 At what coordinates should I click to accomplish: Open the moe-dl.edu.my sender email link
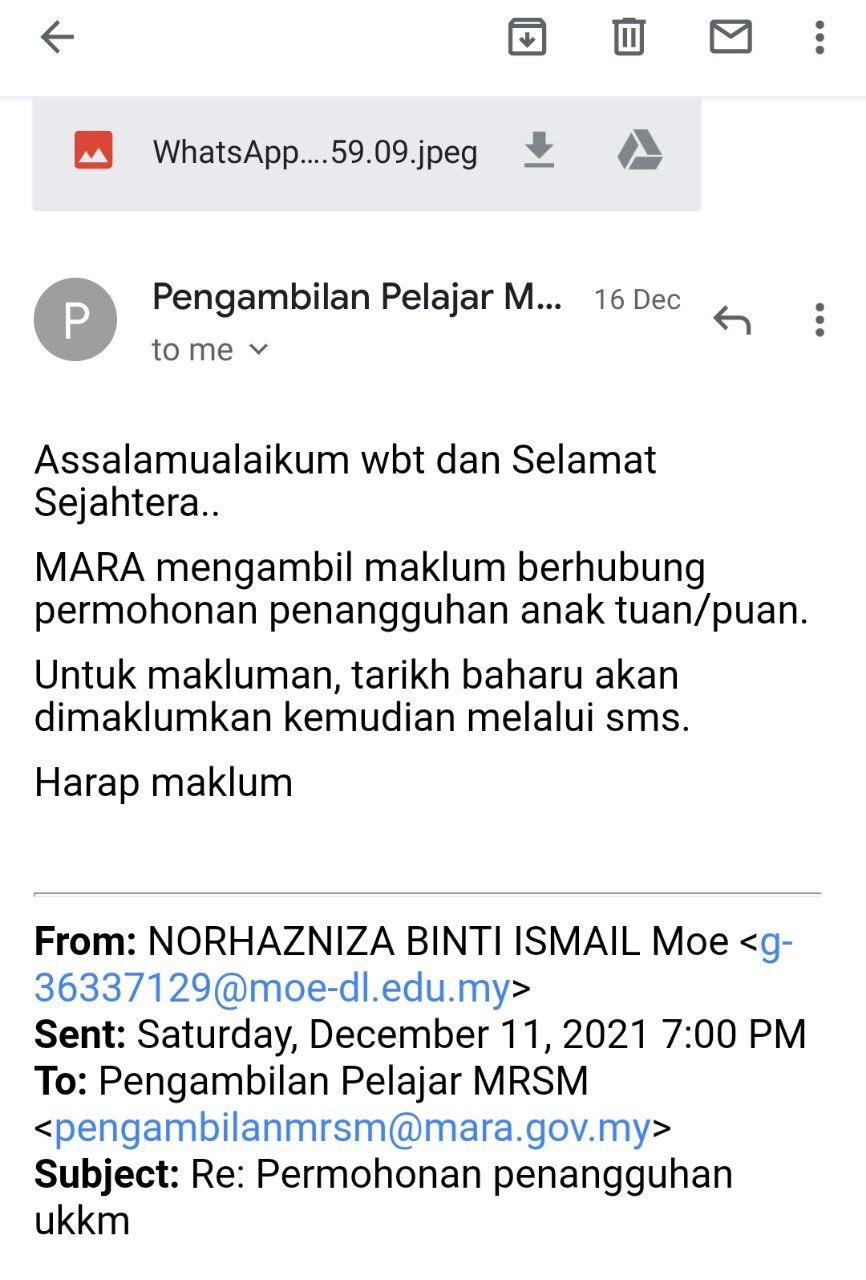[272, 988]
